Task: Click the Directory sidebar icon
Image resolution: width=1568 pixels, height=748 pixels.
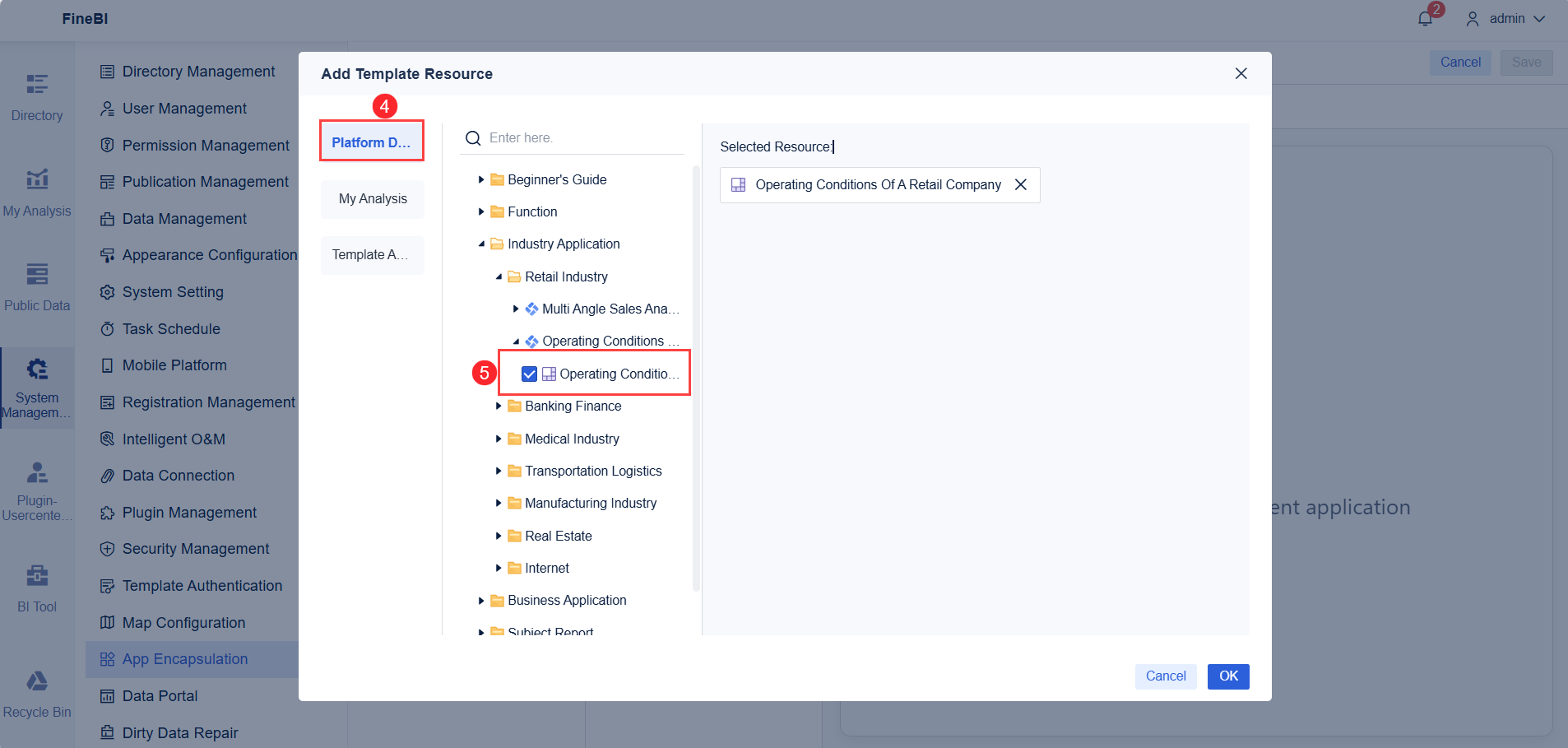Action: (37, 84)
